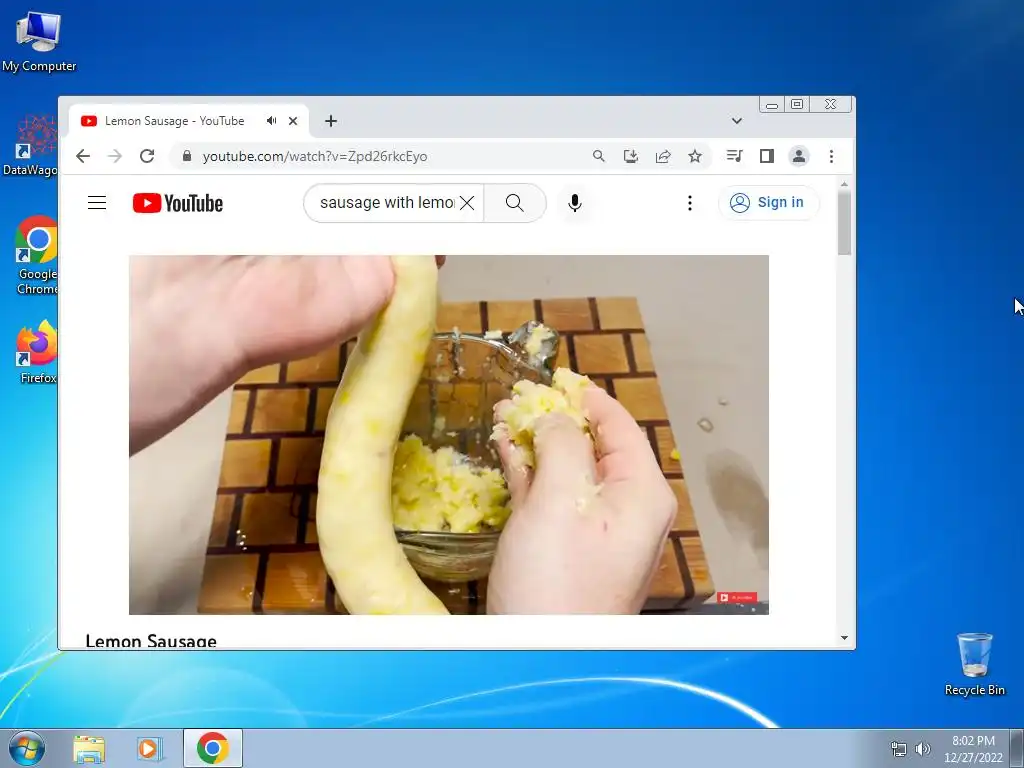1024x768 pixels.
Task: Click the scrollbar down arrow
Action: pos(844,638)
